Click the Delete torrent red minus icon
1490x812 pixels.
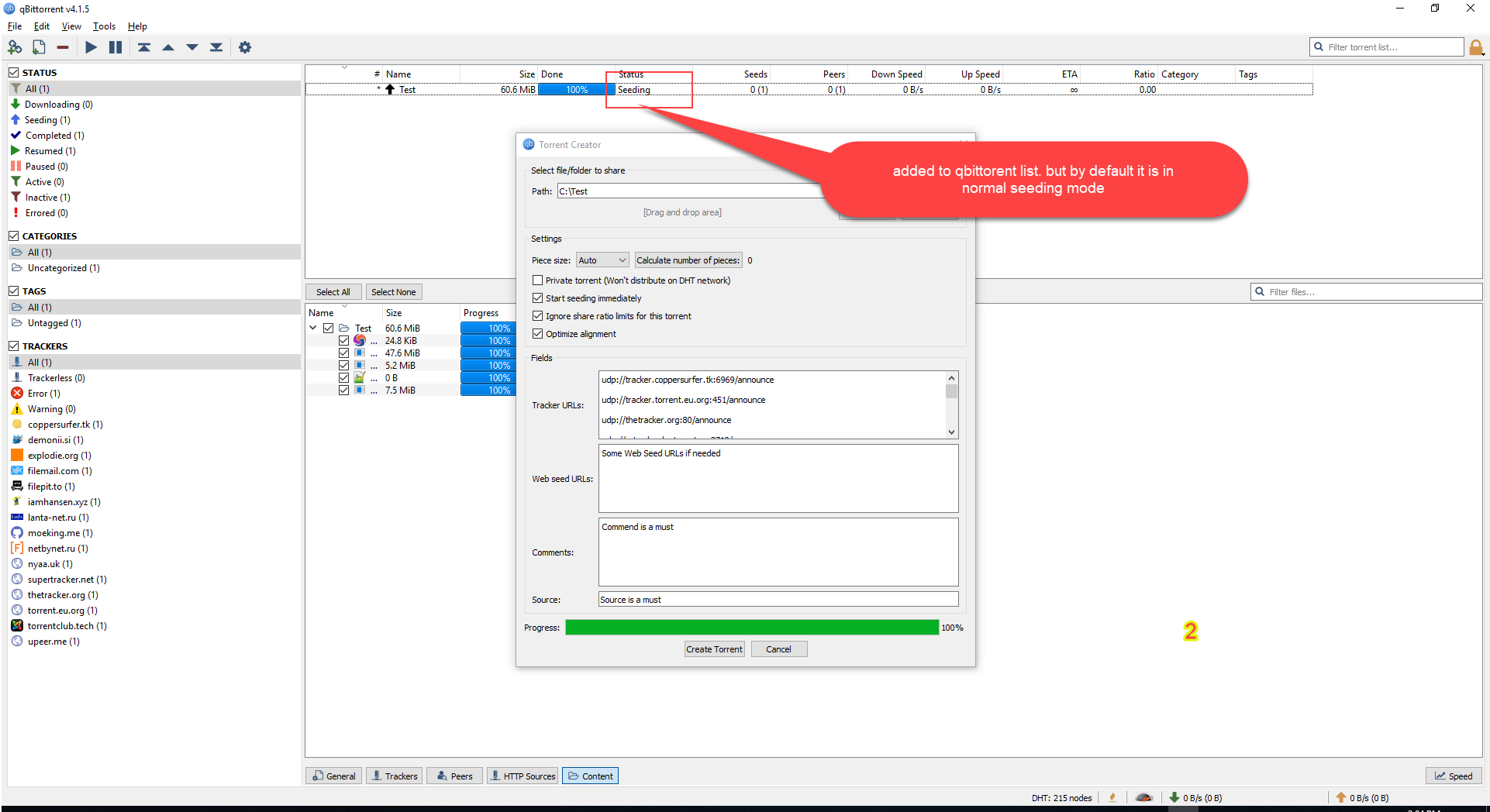(63, 47)
